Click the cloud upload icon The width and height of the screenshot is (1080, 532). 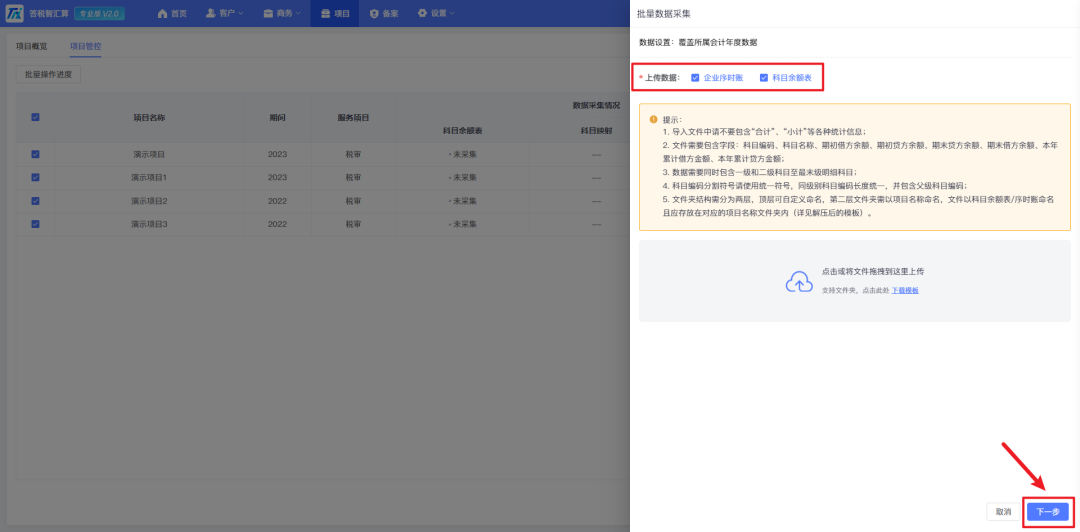pyautogui.click(x=799, y=281)
